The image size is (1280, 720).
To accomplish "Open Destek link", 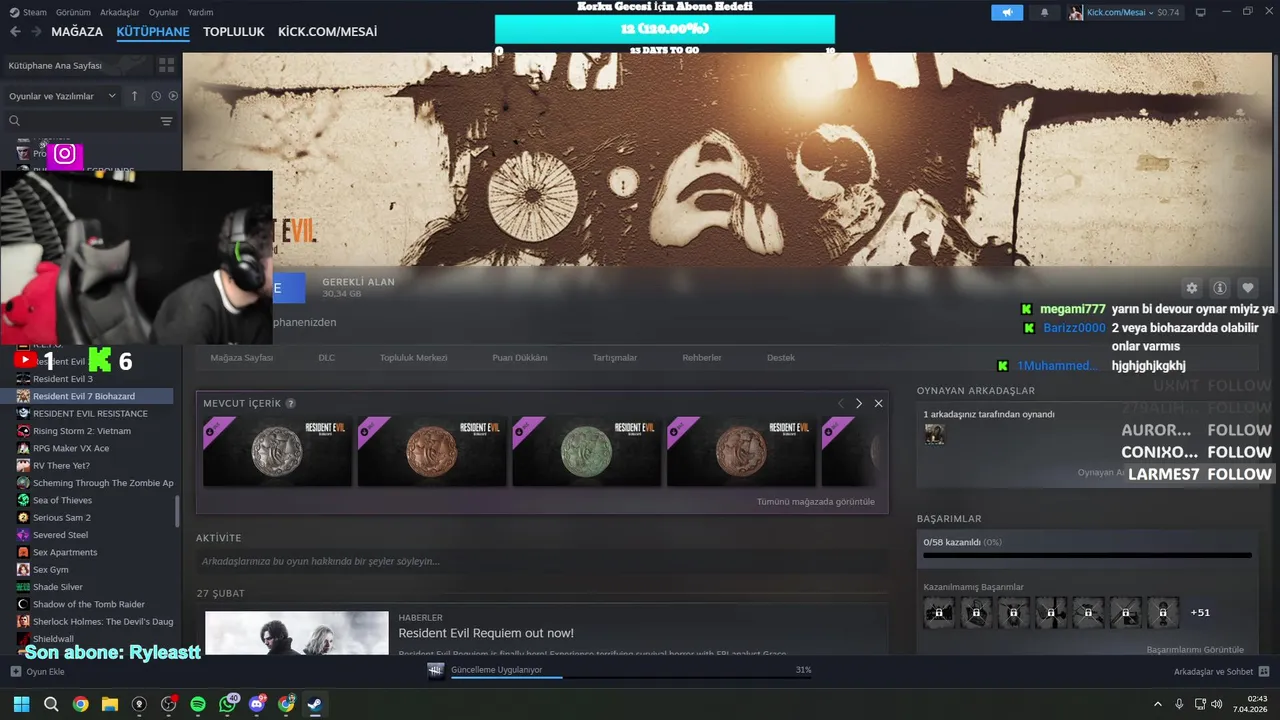I will coord(781,357).
